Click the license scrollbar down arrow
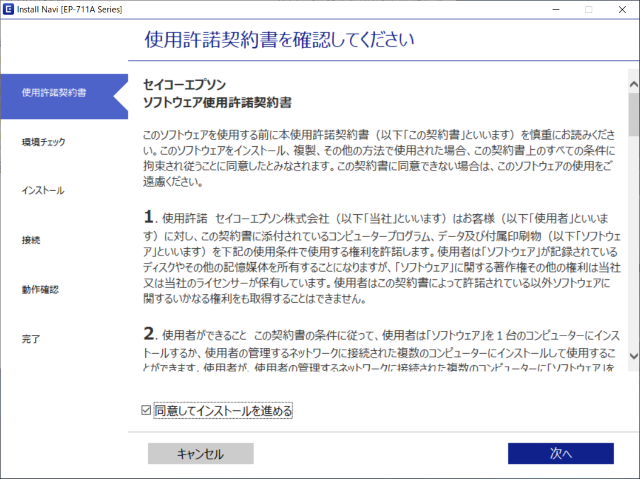The height and width of the screenshot is (479, 640). [x=633, y=356]
